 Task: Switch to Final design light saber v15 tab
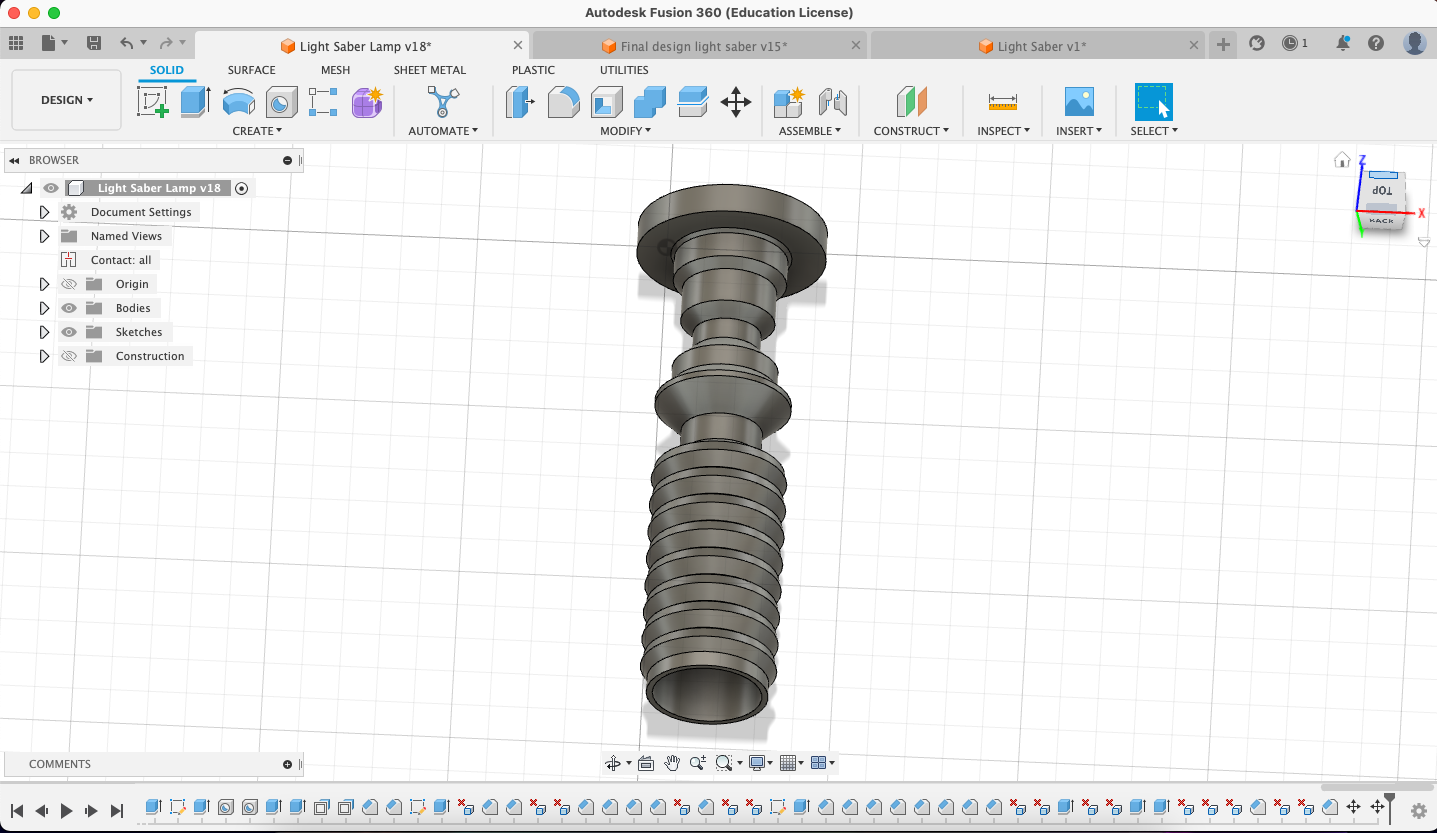pos(700,46)
